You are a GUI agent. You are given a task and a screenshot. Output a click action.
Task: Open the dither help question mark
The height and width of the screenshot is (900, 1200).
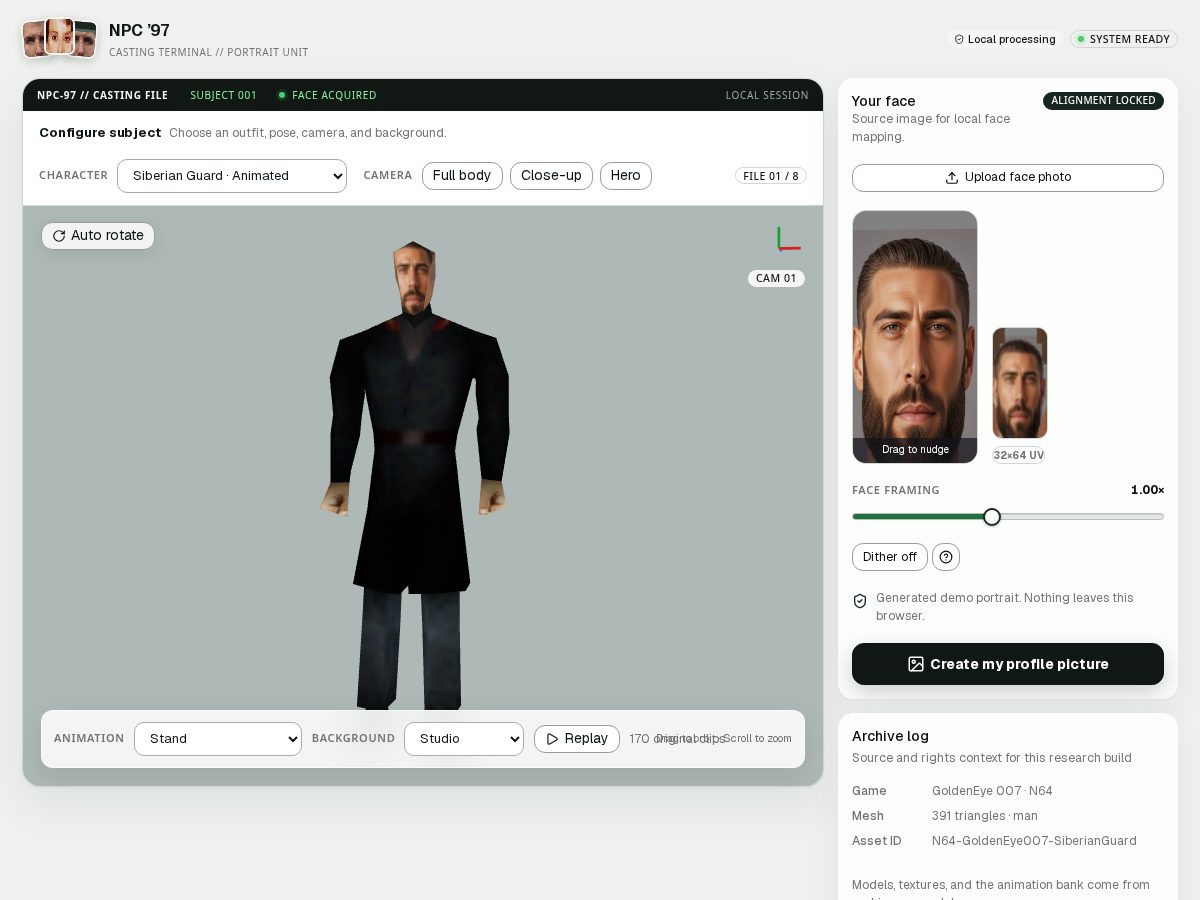point(946,557)
